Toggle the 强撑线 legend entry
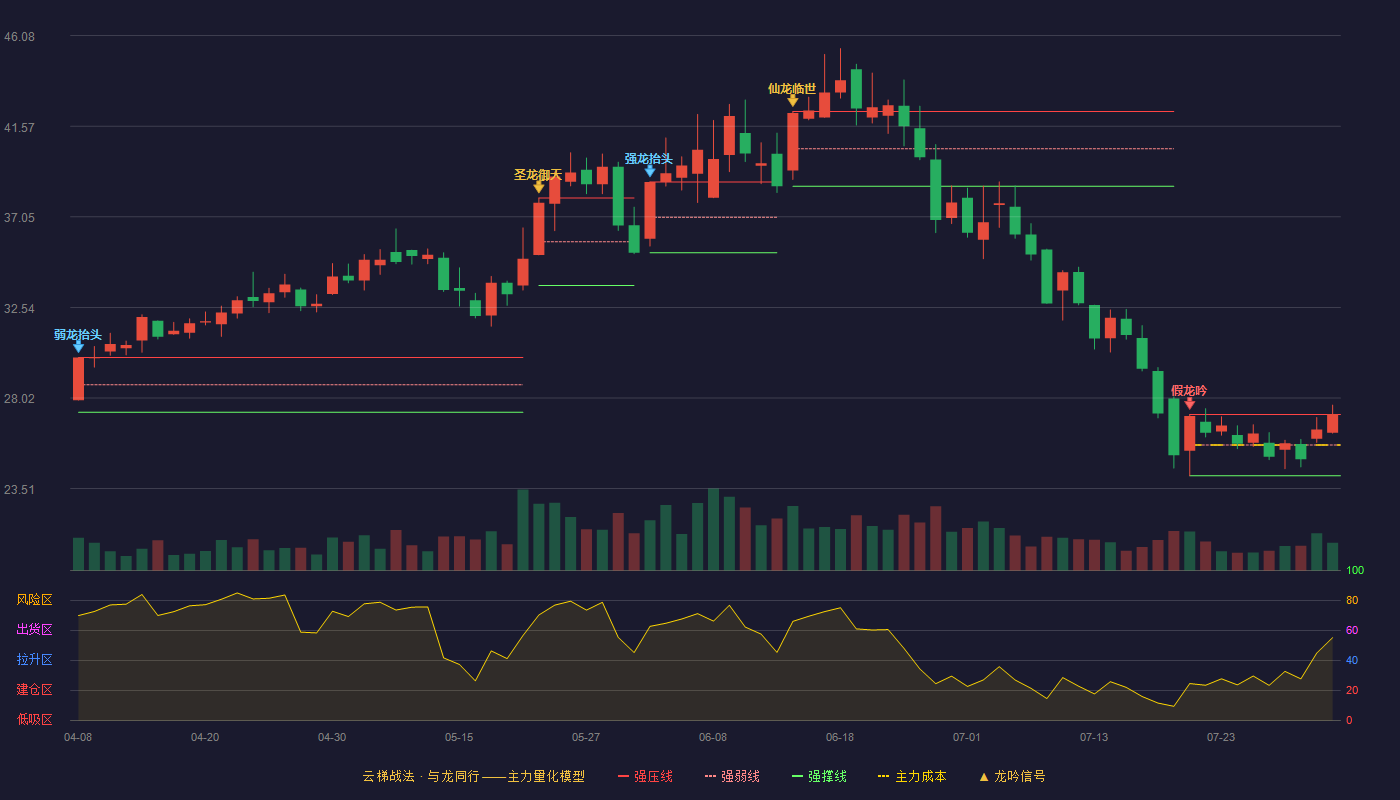The height and width of the screenshot is (800, 1400). [x=819, y=776]
